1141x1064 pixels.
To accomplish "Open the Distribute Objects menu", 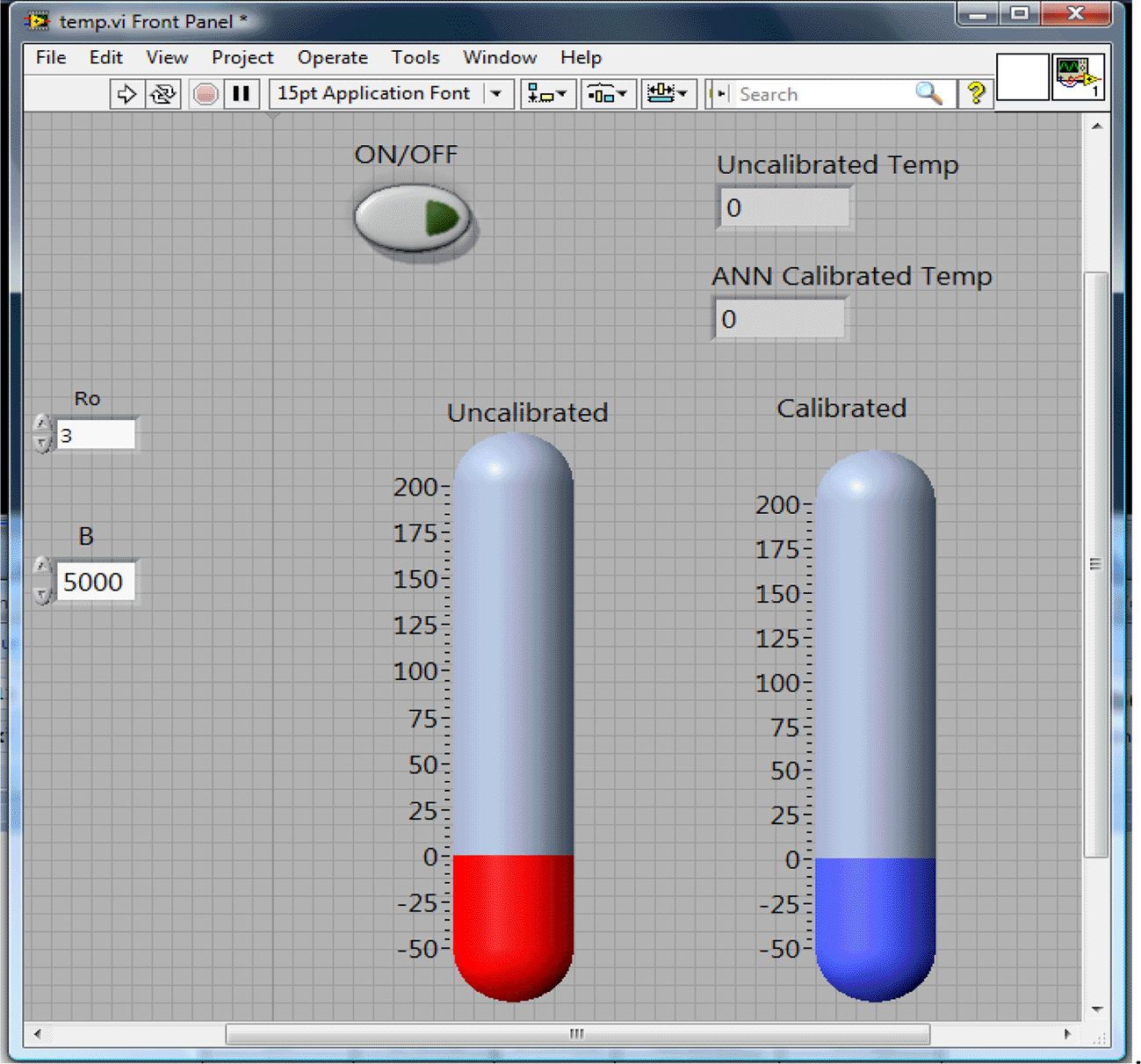I will click(x=607, y=94).
